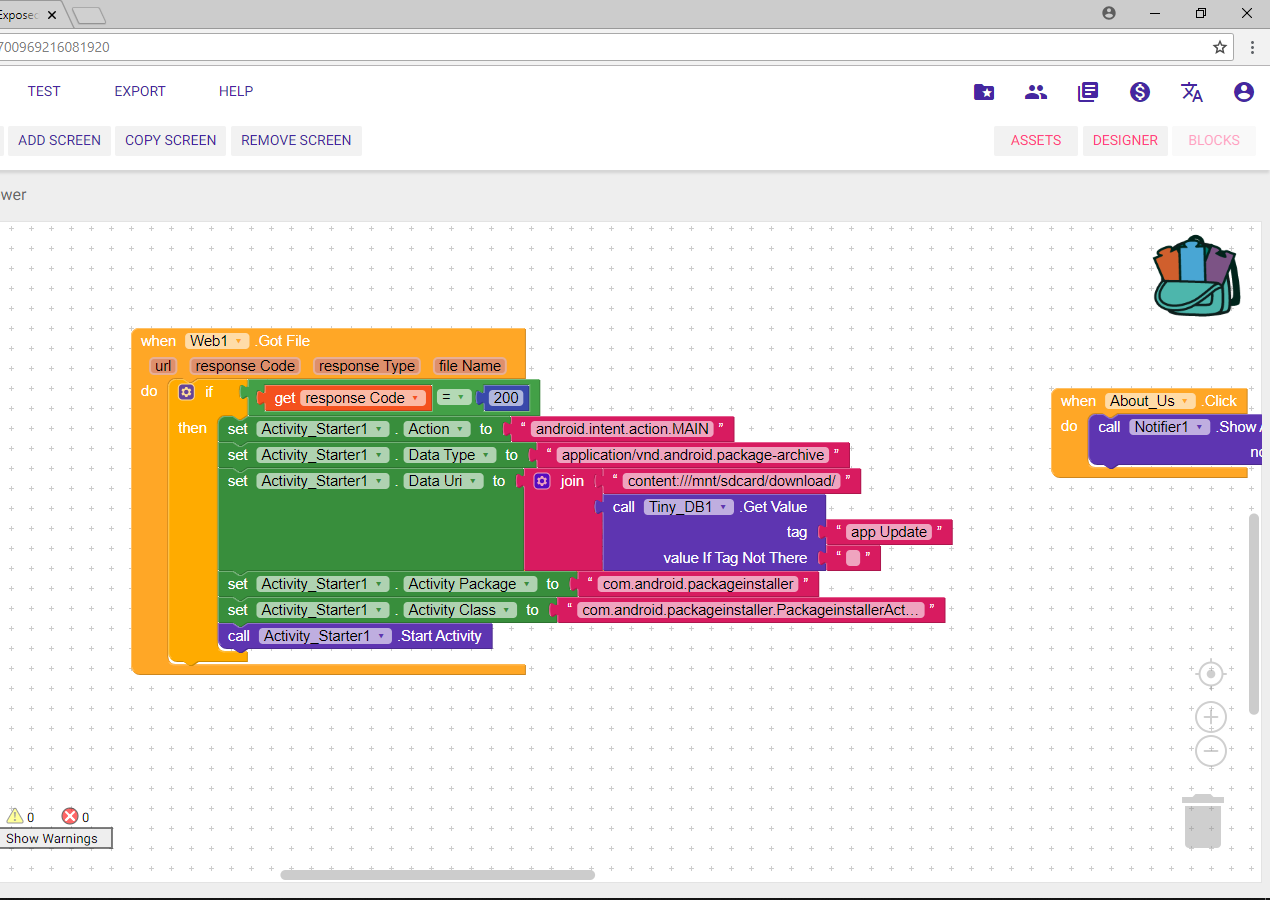Center the workspace with the target icon

1211,675
